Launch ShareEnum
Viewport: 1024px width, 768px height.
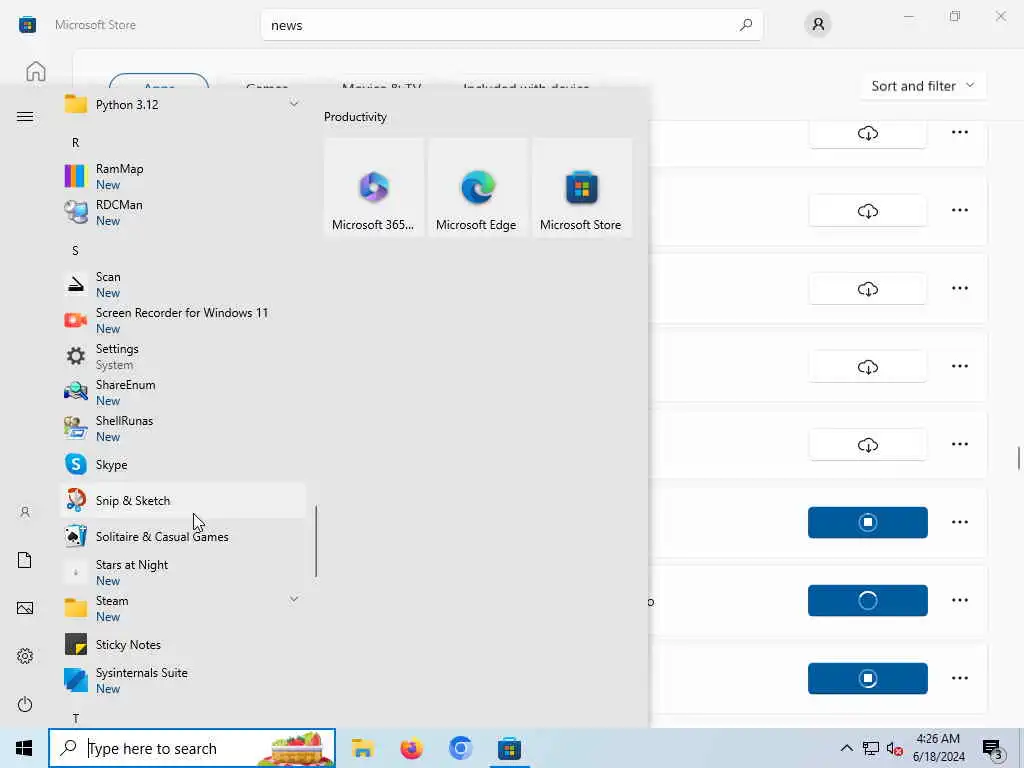(183, 392)
